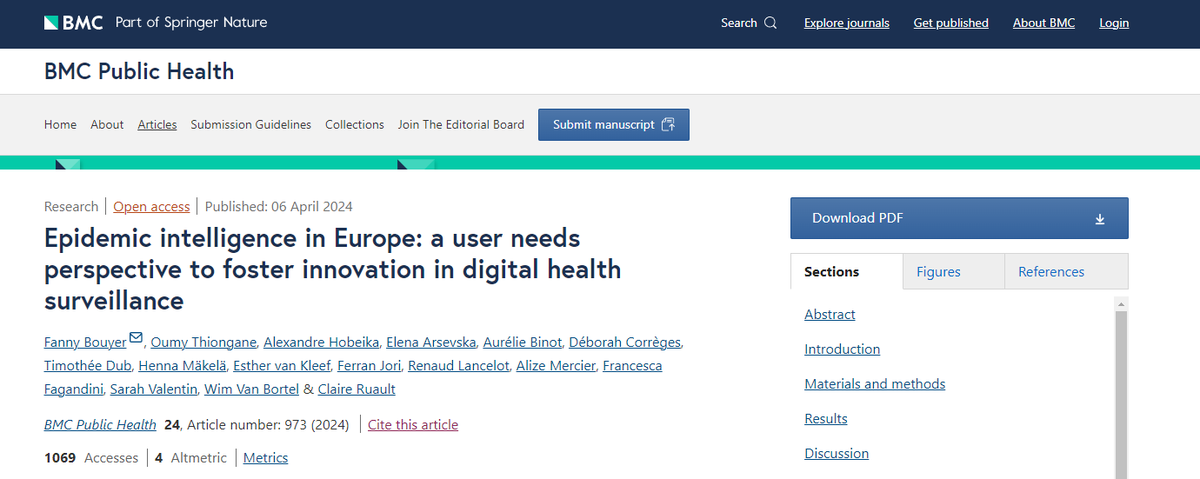
Task: Open author Timothée Dub
Action: pyautogui.click(x=86, y=365)
